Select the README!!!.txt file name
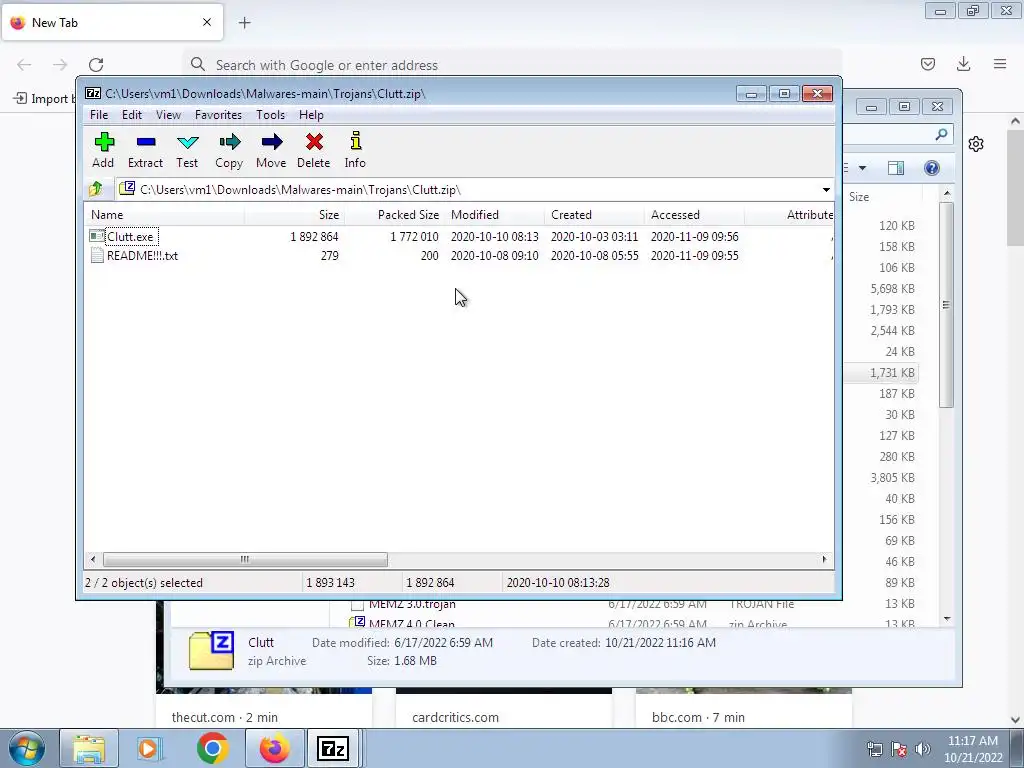Viewport: 1024px width, 768px height. [x=142, y=255]
